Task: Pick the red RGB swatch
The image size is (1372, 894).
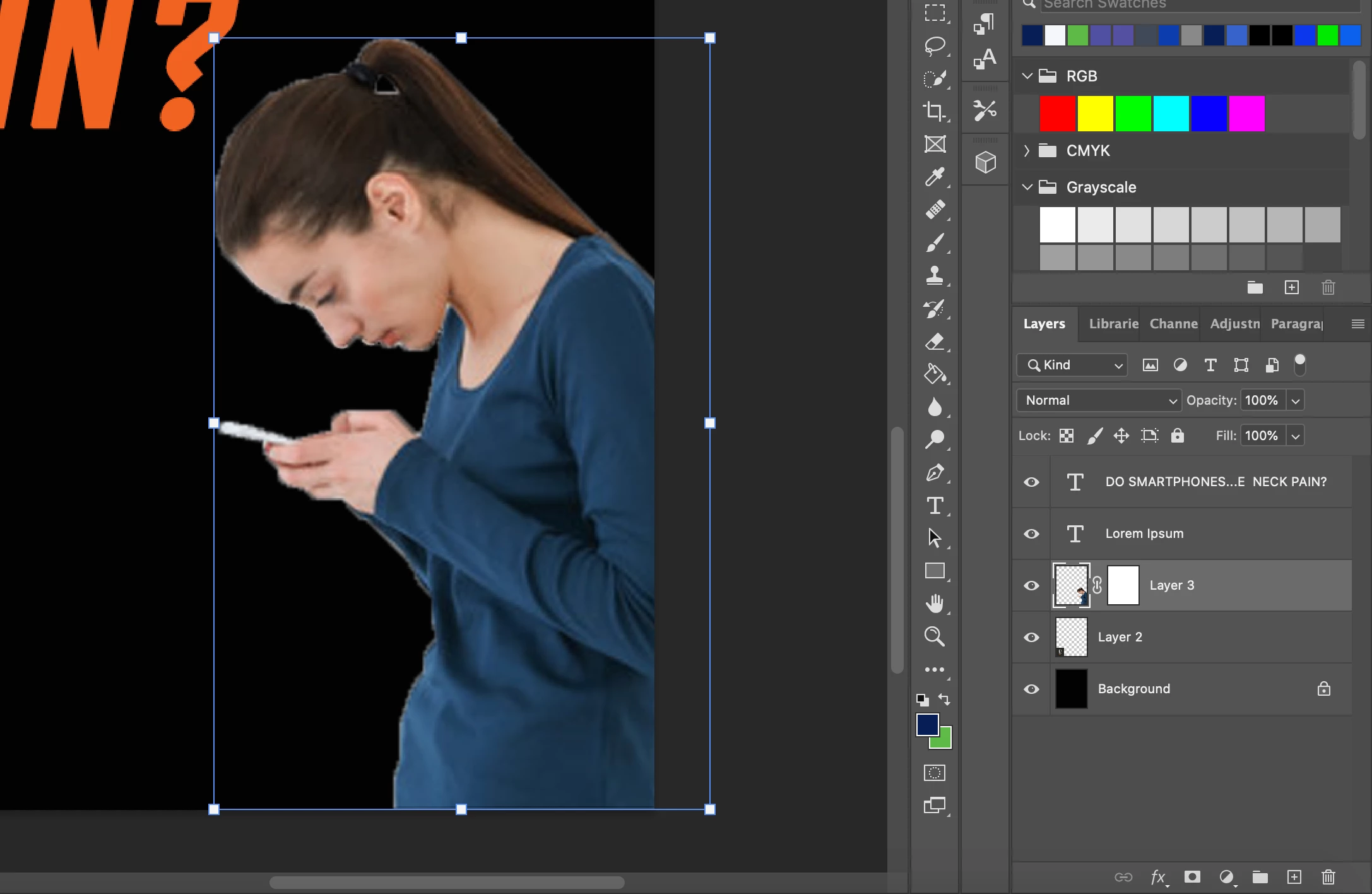Action: 1057,114
